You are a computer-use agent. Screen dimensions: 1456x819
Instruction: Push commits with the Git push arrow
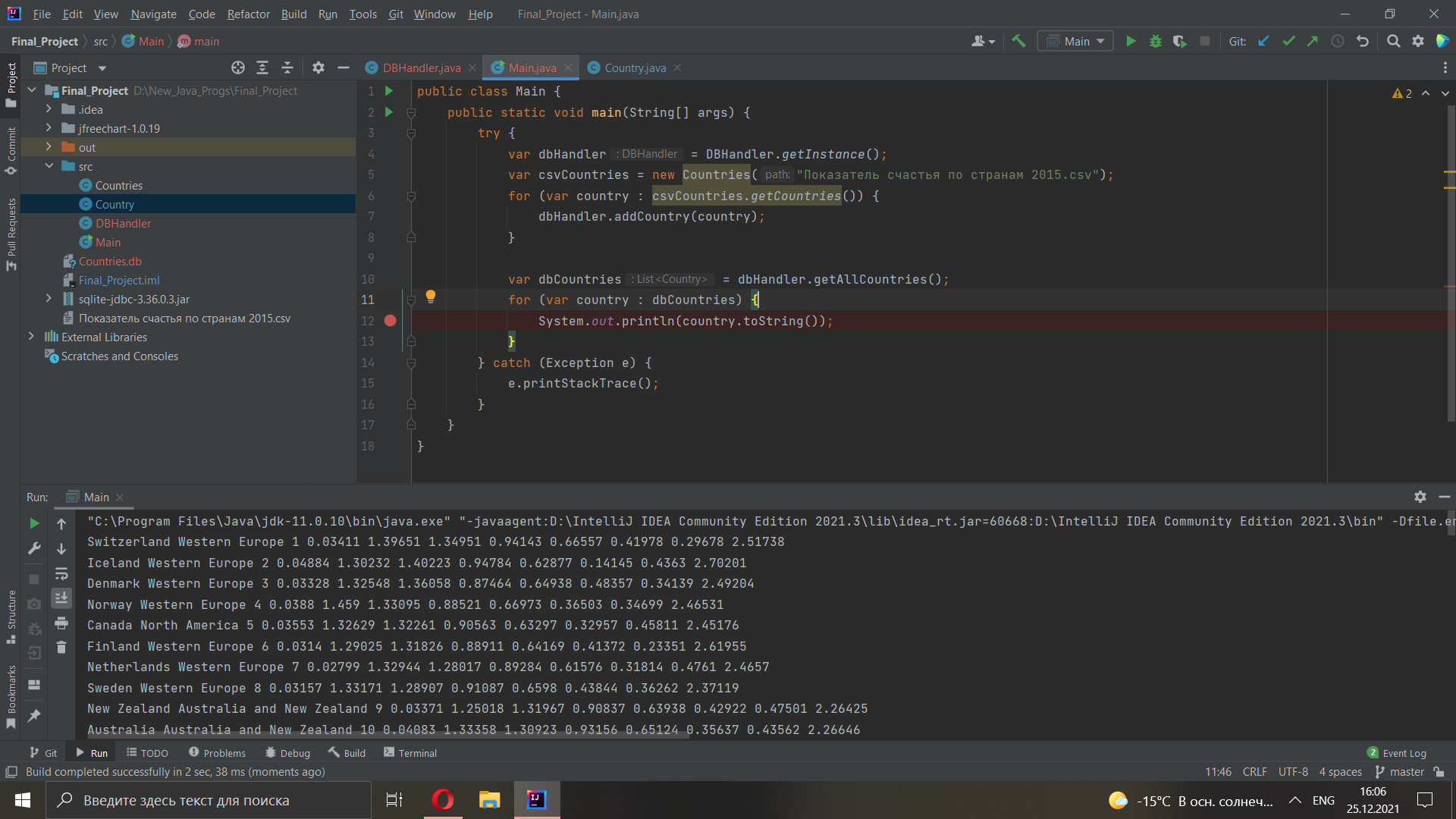[1313, 41]
